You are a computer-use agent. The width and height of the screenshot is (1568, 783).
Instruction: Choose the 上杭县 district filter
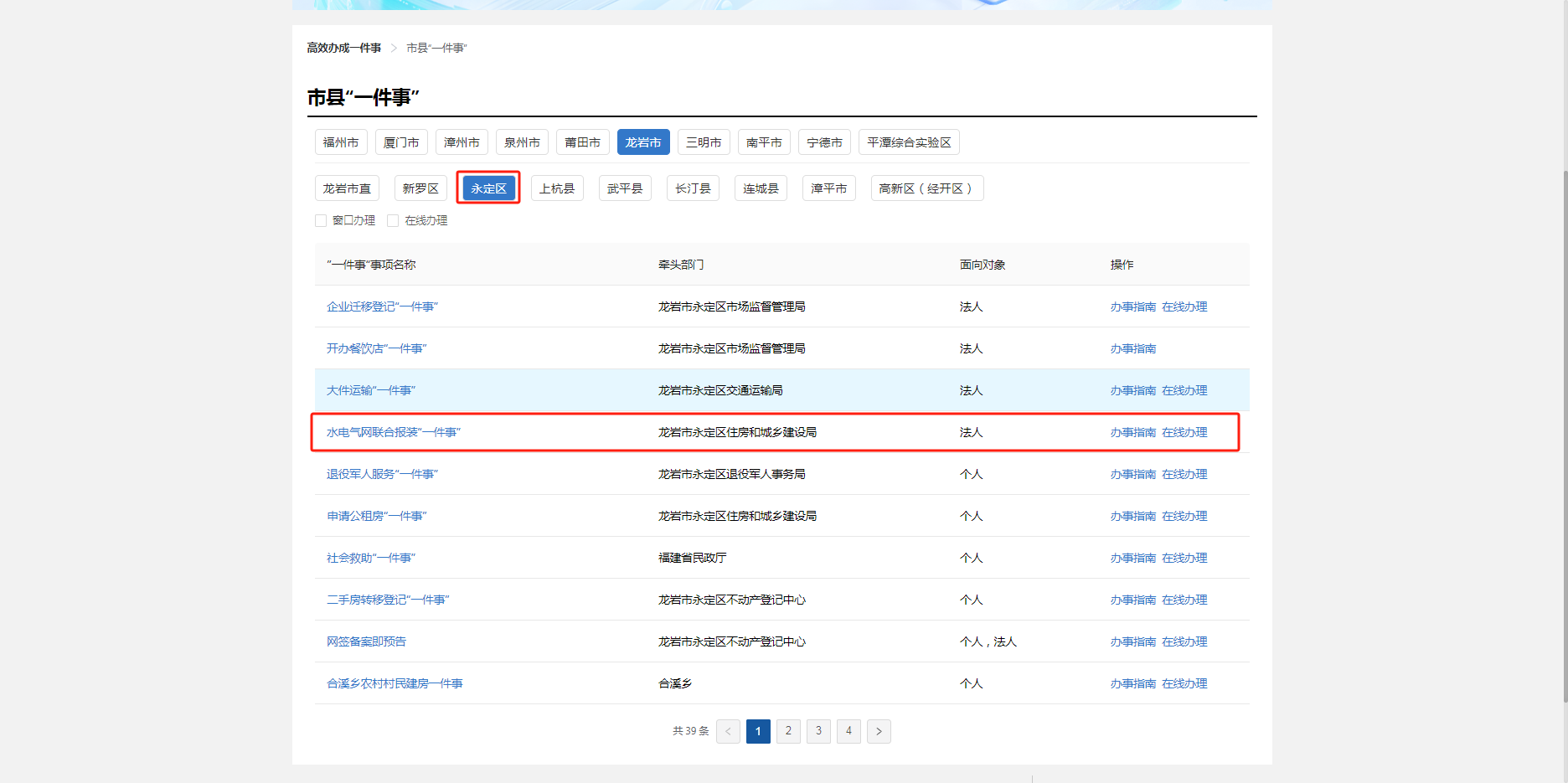pyautogui.click(x=556, y=188)
